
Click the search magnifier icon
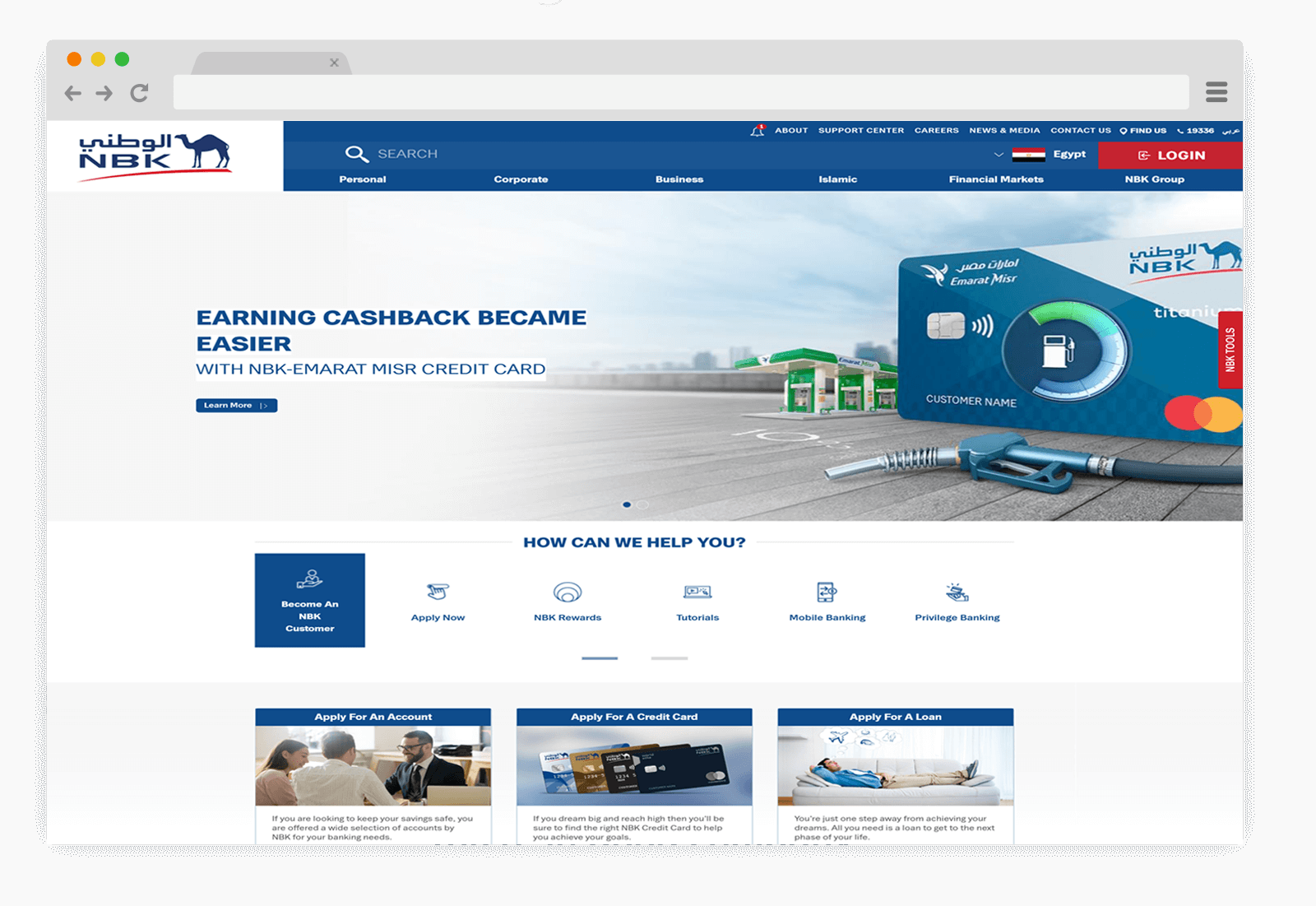[x=356, y=154]
